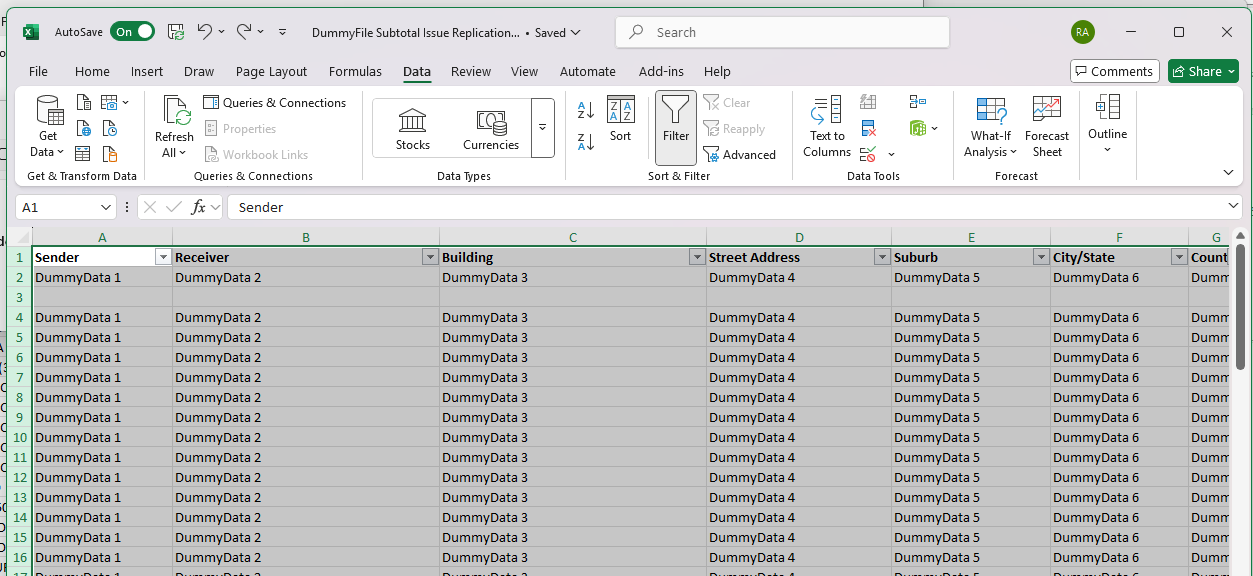
Task: Select row 3 header
Action: 19,297
